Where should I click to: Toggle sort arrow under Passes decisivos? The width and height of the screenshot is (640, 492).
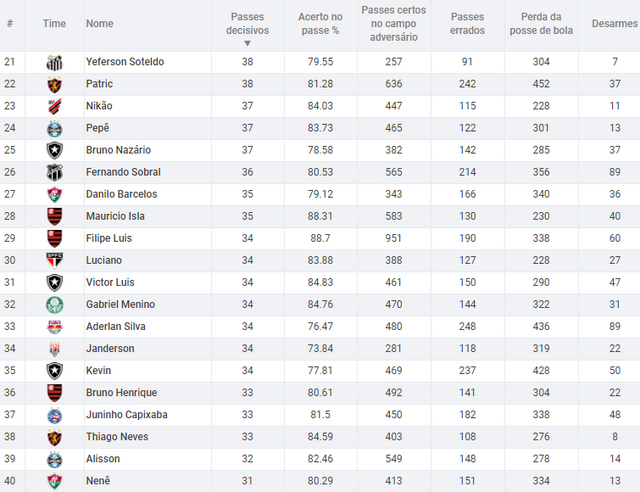click(247, 43)
